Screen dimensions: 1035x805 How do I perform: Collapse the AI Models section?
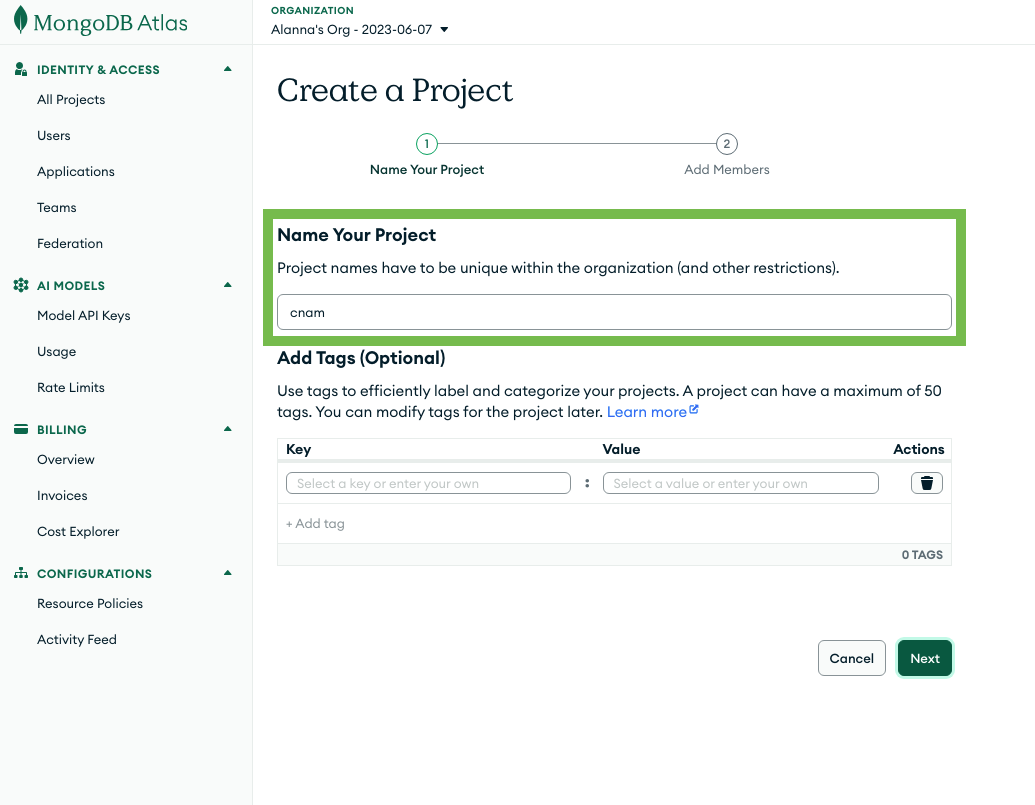pos(227,285)
